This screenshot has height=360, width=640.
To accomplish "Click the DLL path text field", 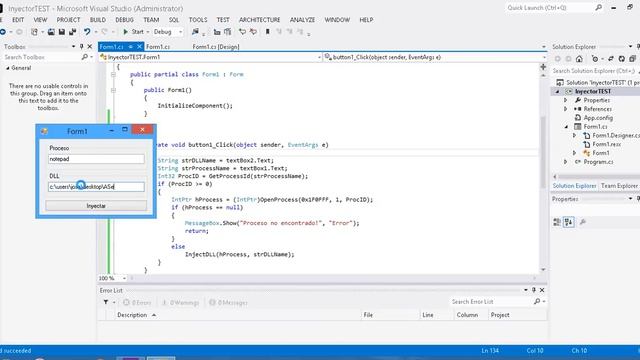I will [96, 187].
